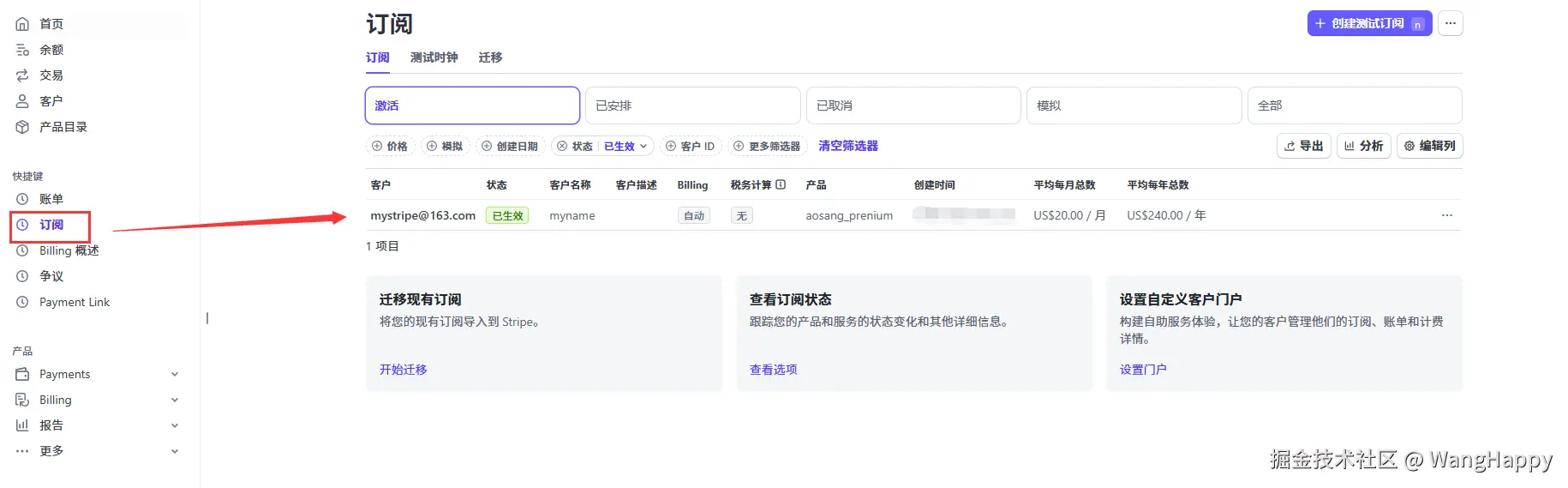
Task: Click 产品 column header
Action: point(816,185)
